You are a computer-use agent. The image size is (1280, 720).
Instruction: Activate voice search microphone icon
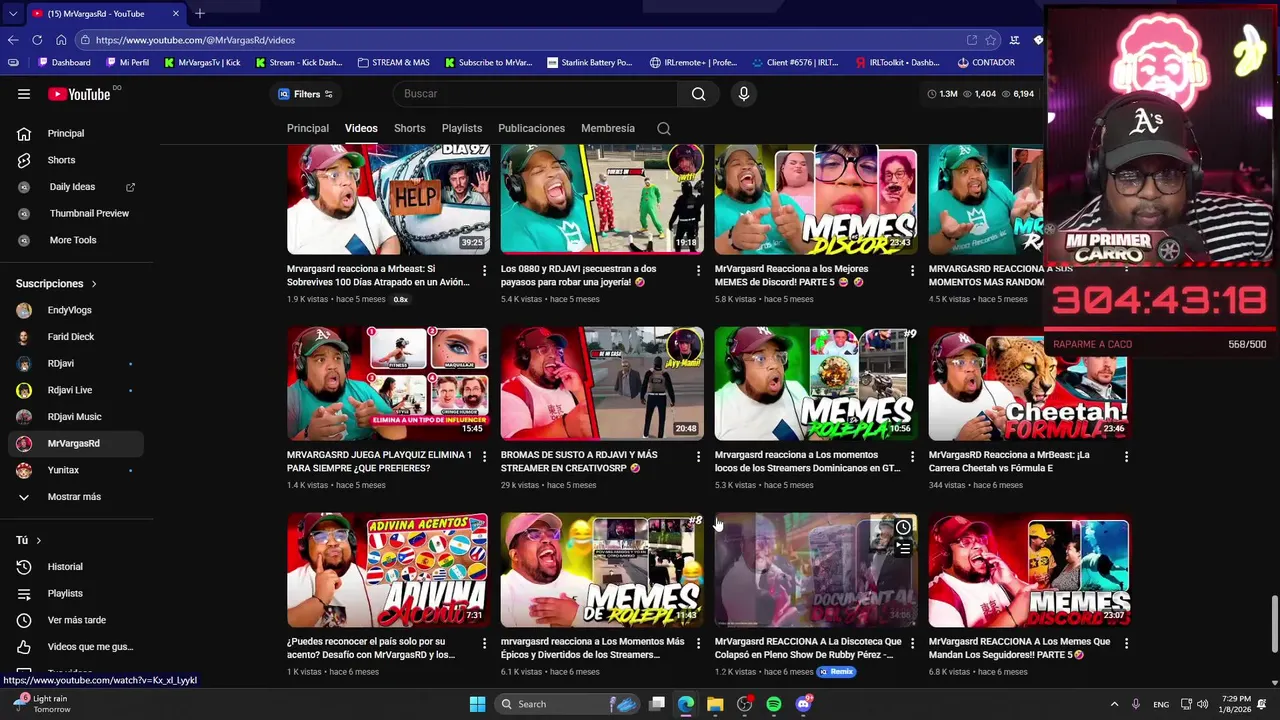[x=743, y=94]
